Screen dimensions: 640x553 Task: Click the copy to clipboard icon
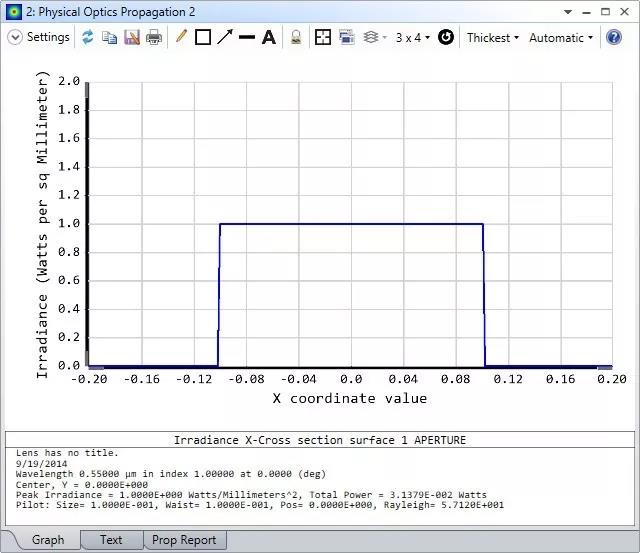click(110, 37)
